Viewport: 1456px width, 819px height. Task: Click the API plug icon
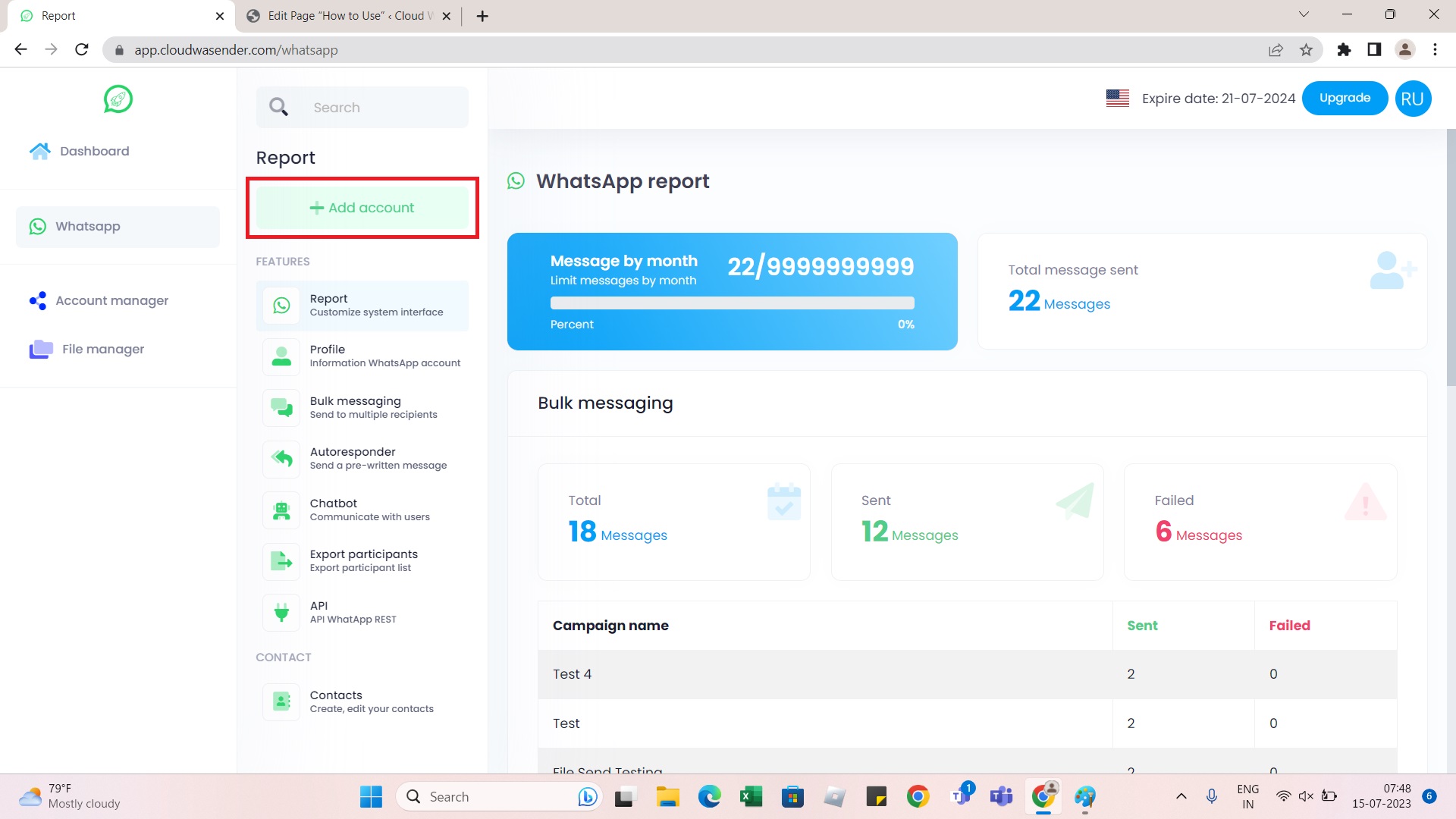click(x=281, y=613)
